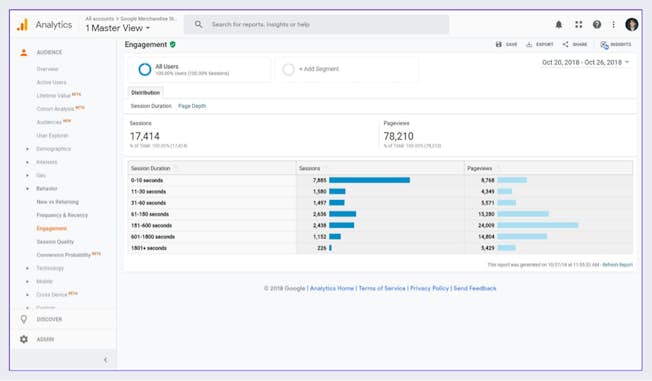Switch to the Page Depth view
652x381 pixels.
click(x=192, y=106)
